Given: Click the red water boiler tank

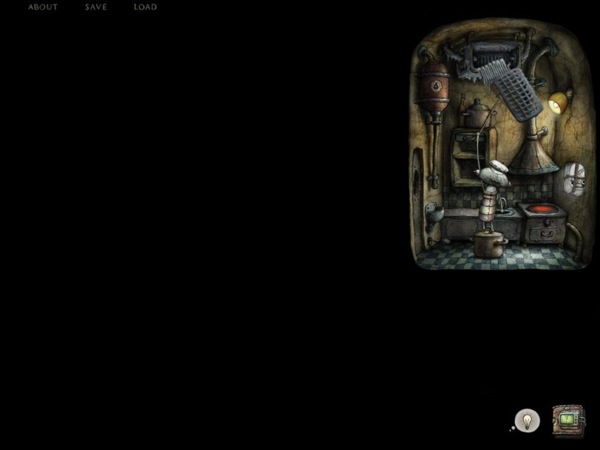Looking at the screenshot, I should pos(435,88).
